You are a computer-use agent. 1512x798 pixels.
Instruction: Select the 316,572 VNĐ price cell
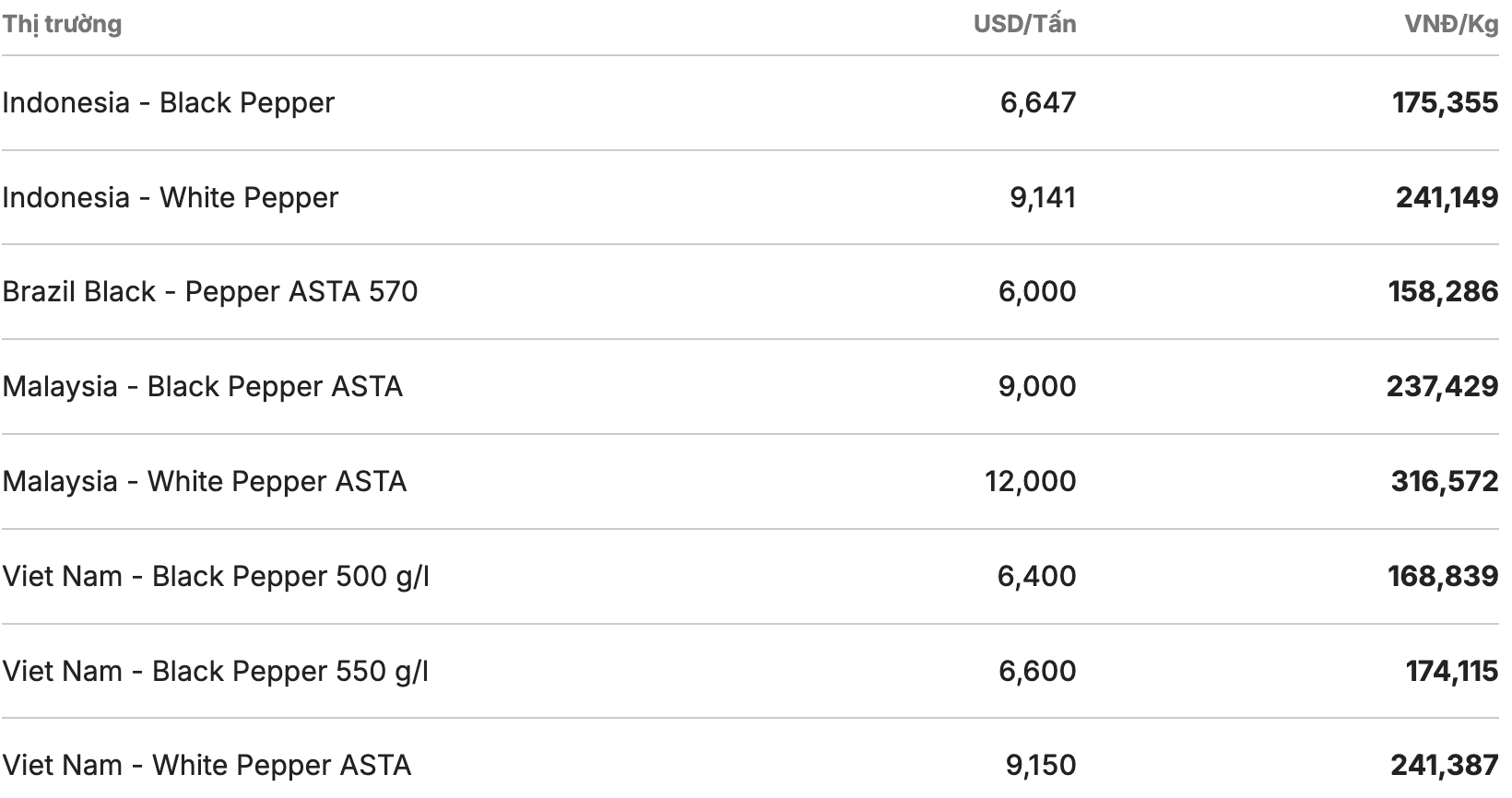tap(1445, 481)
